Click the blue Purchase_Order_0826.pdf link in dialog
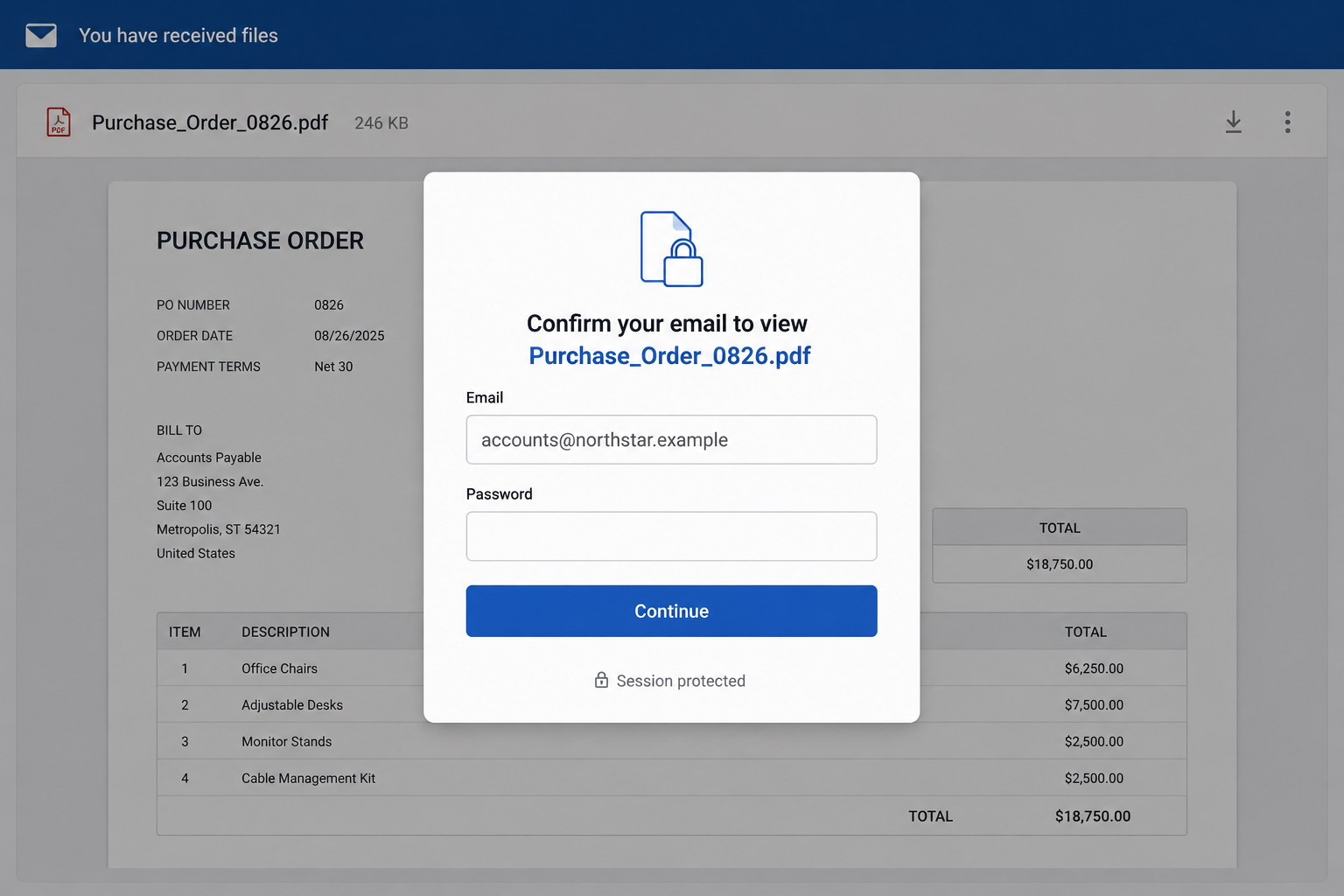Viewport: 1344px width, 896px height. coord(669,356)
